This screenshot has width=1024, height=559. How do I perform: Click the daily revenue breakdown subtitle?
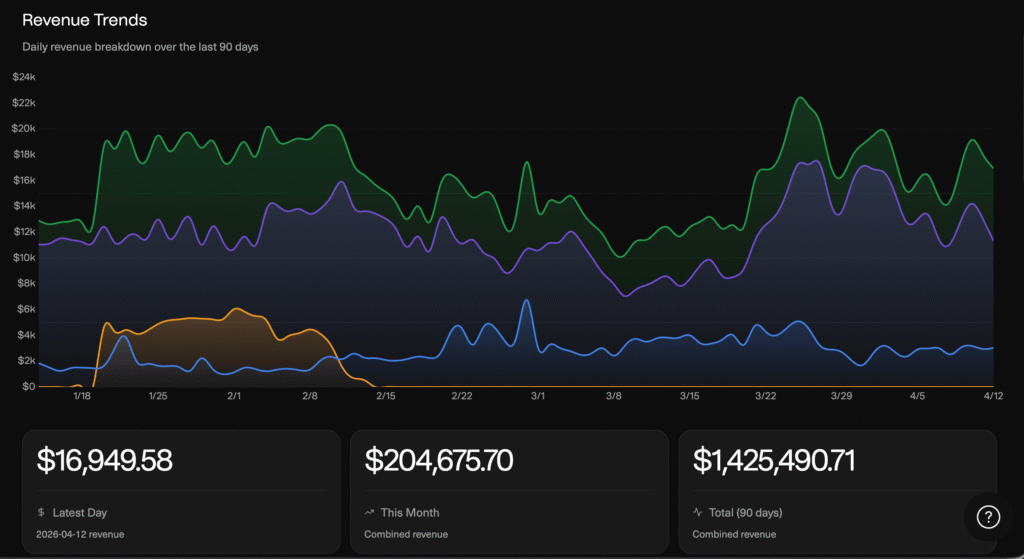click(x=140, y=47)
